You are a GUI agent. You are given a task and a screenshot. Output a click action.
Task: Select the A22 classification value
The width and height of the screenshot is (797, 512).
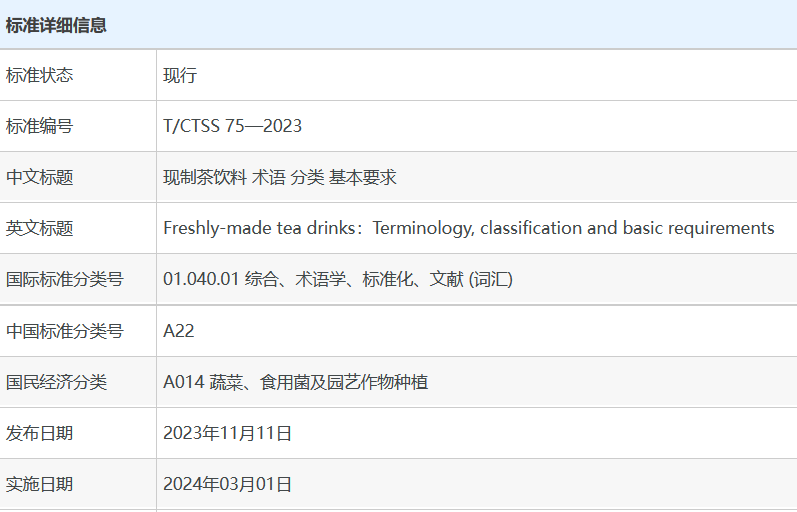179,331
